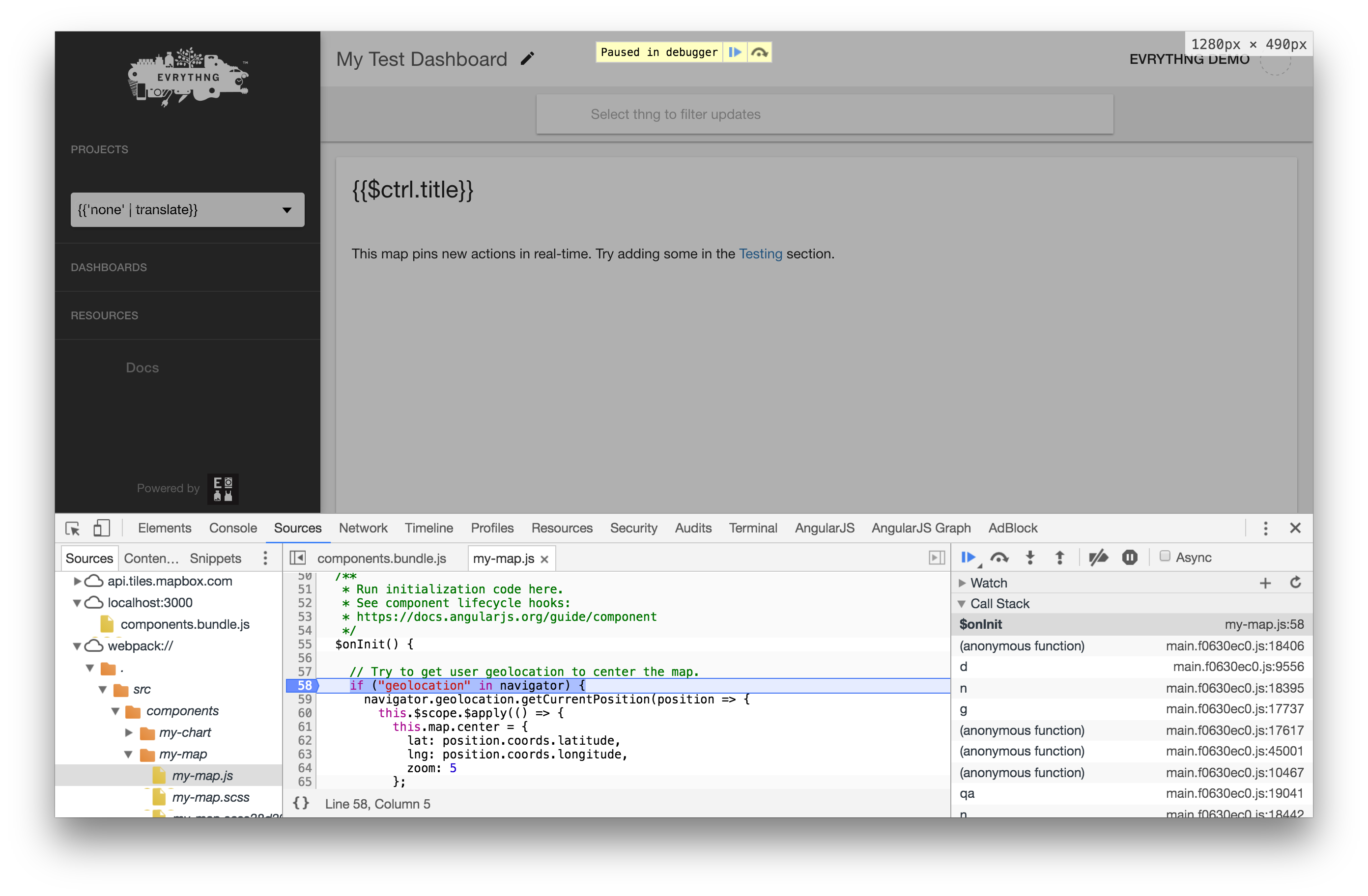Select my-map.scss in file tree
Viewport: 1368px width, 896px height.
click(x=210, y=797)
